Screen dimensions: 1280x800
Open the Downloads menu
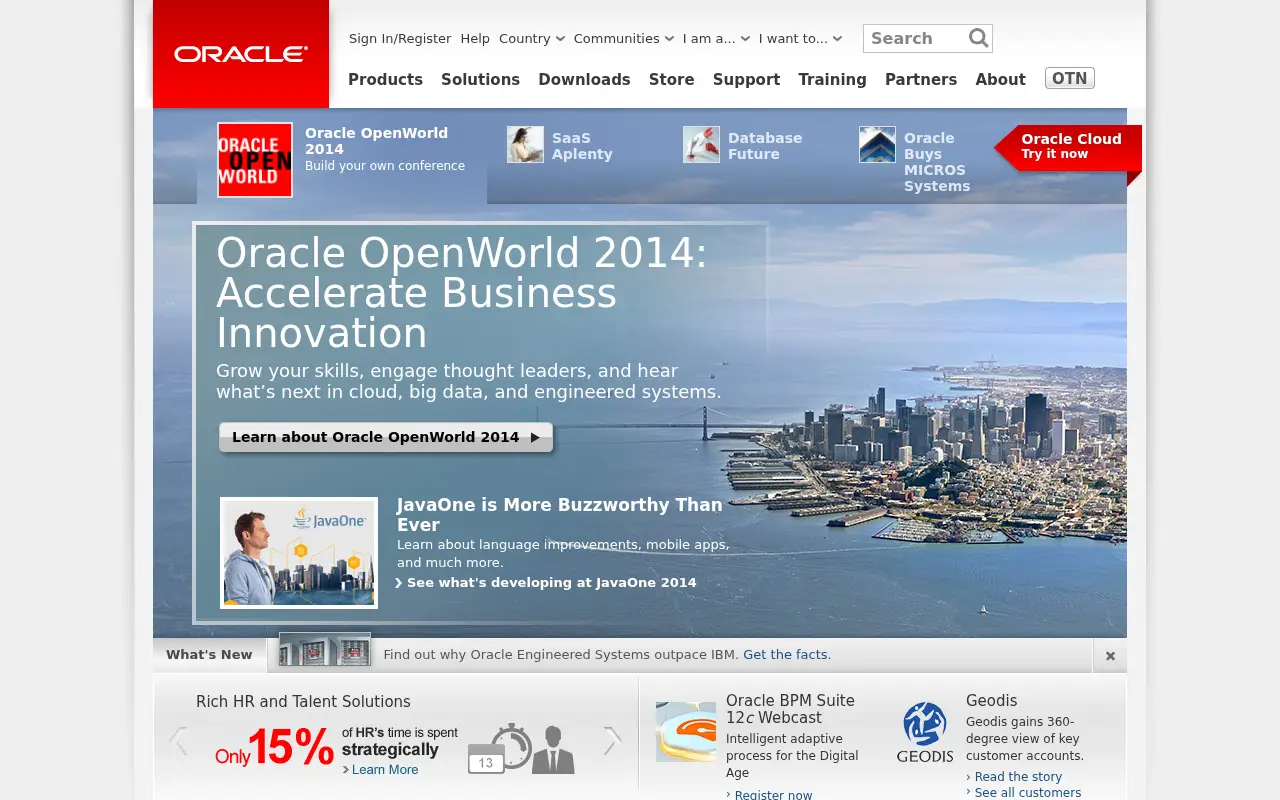pyautogui.click(x=584, y=79)
